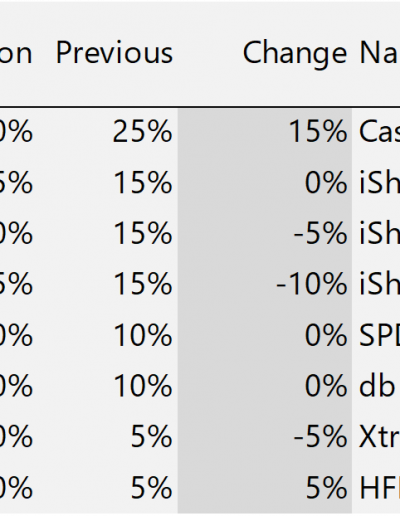Click the name cell starting with SPD
Viewport: 400px width, 516px height.
(x=379, y=335)
